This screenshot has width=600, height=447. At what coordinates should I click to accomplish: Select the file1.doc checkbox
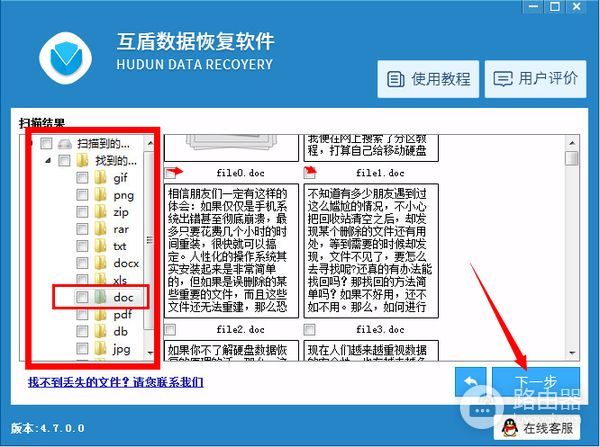point(309,173)
